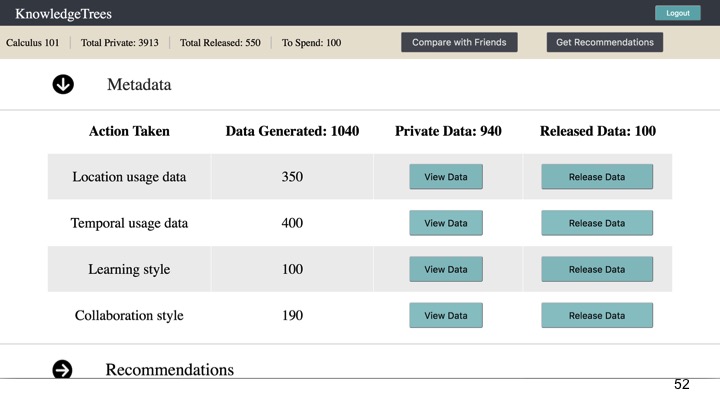Click the KnowledgeTrees logo title

point(63,14)
